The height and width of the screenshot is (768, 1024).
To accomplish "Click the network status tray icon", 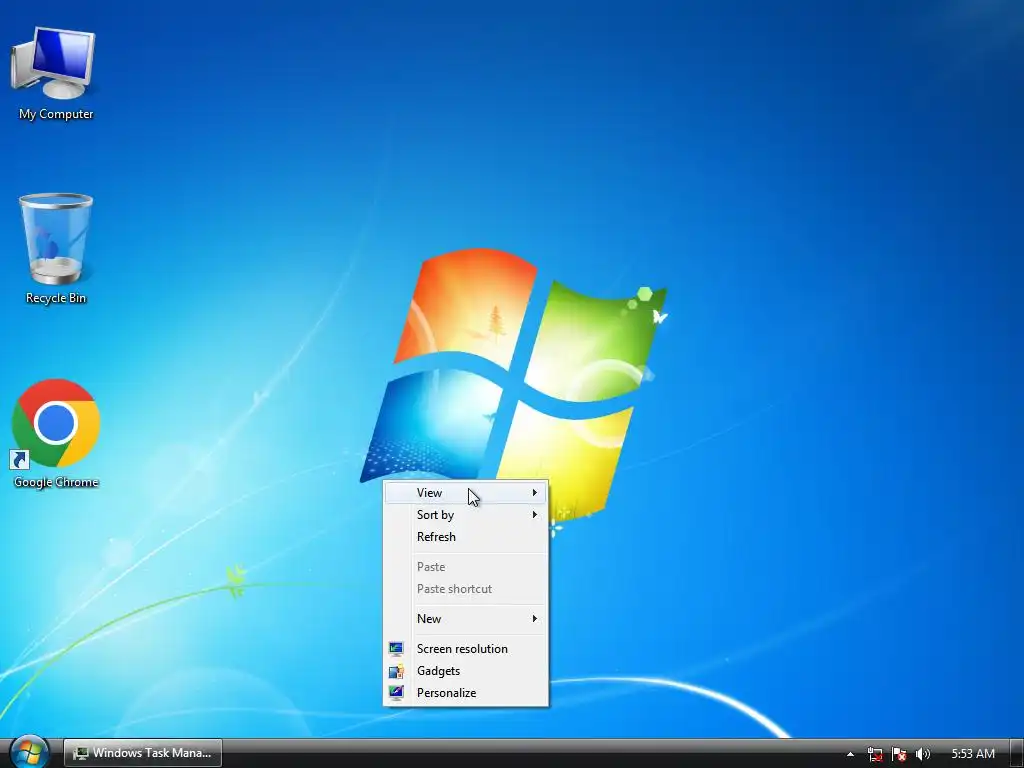I will [875, 754].
